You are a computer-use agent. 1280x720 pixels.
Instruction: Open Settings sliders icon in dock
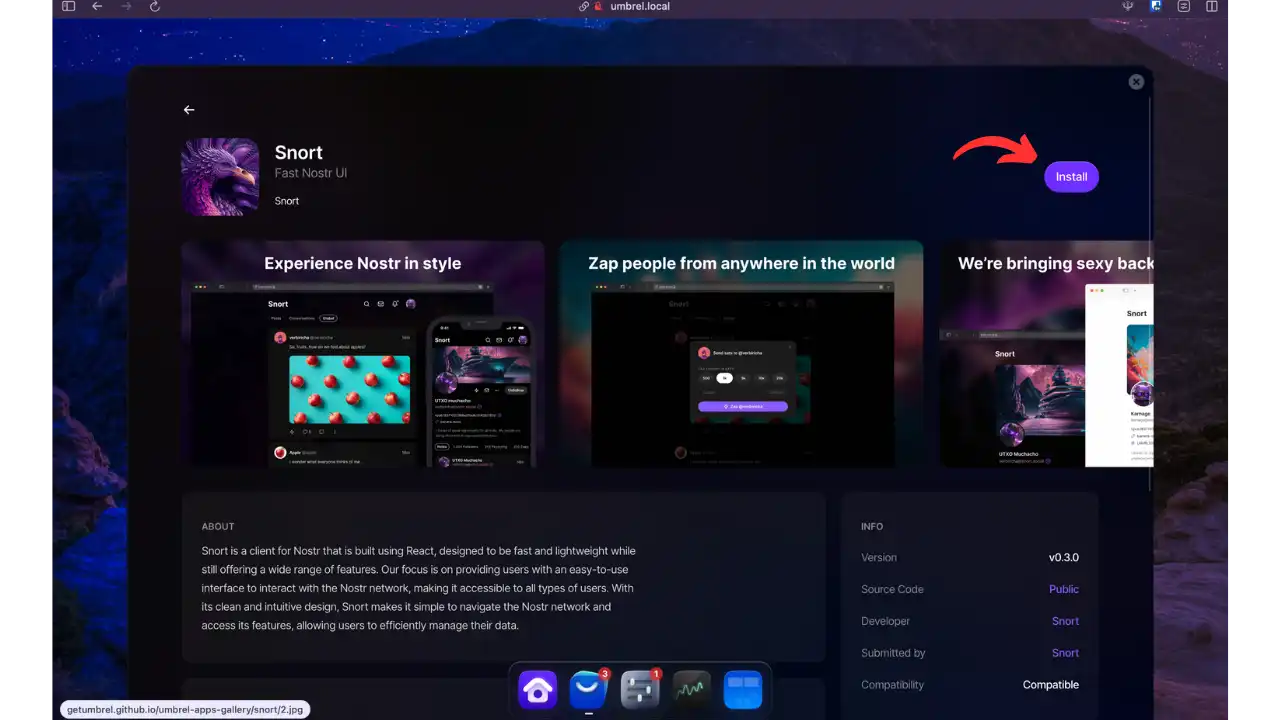pos(640,689)
